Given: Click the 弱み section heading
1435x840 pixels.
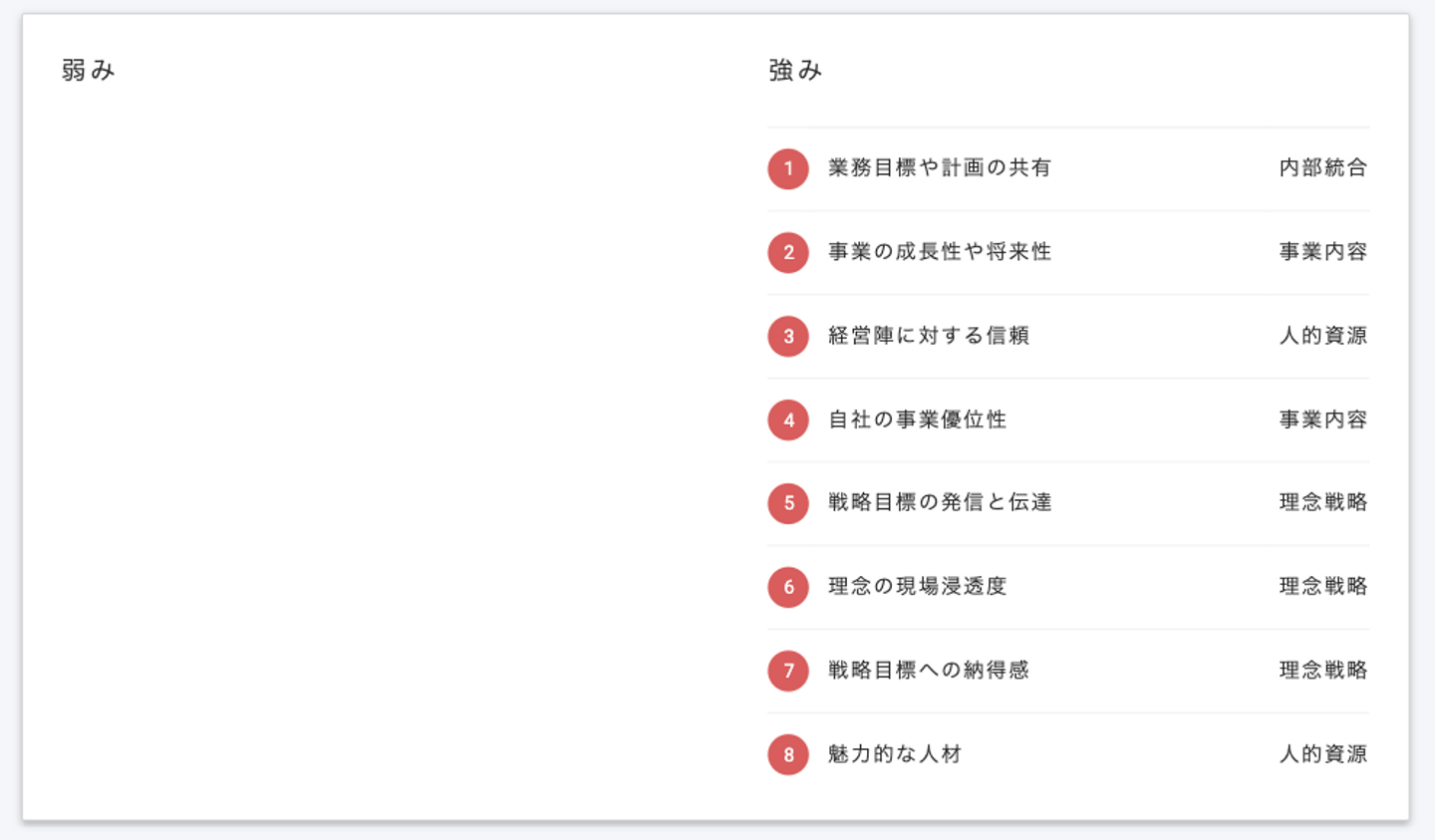Looking at the screenshot, I should click(88, 70).
